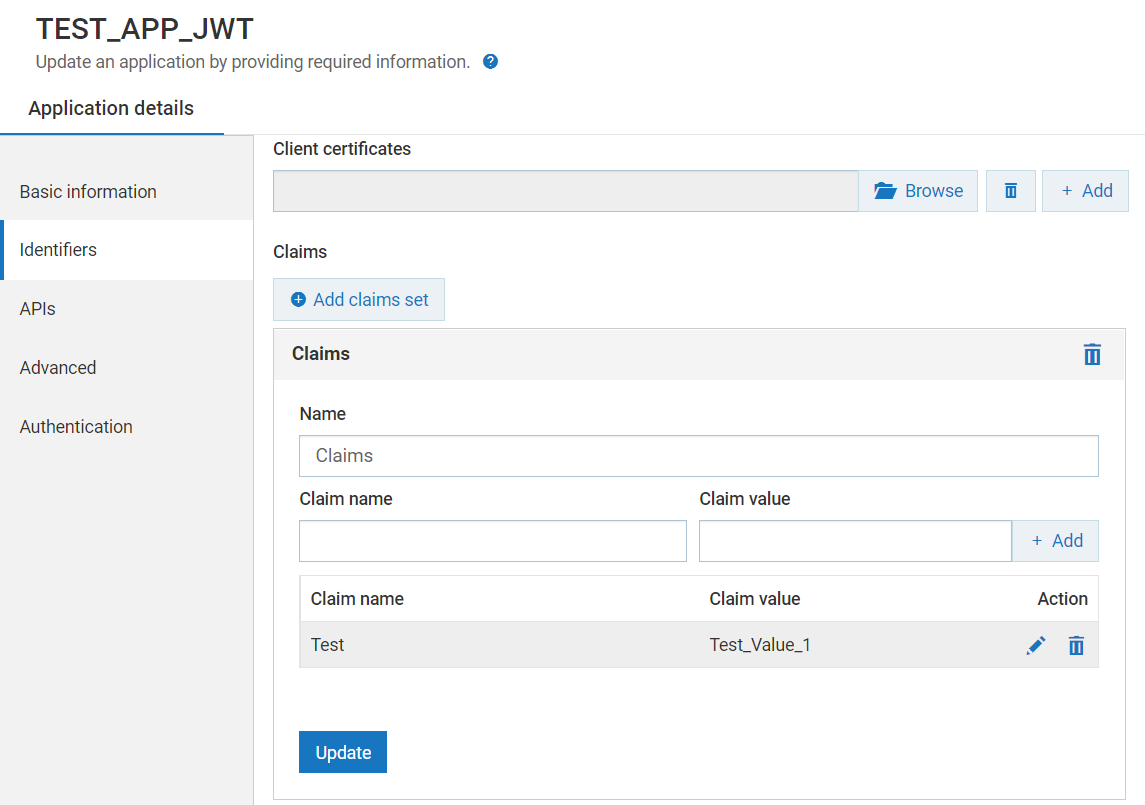Click Add claims set button
Viewport: 1145px width, 805px height.
(x=359, y=300)
